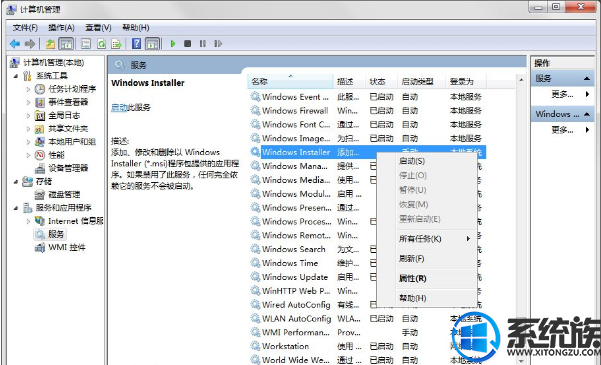Image resolution: width=601 pixels, height=365 pixels.
Task: Select Internet 信息服务 tree node
Action: coord(76,221)
